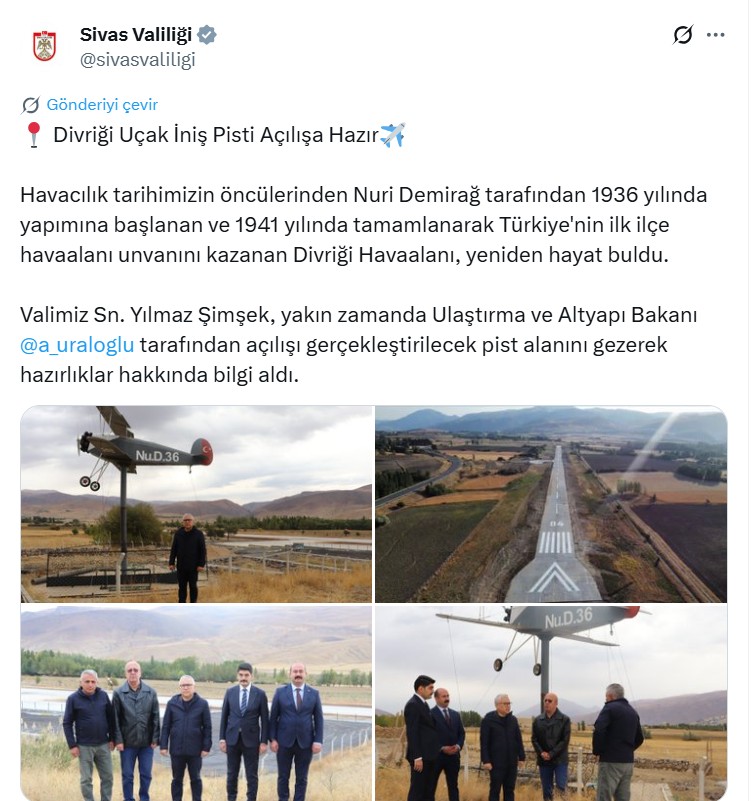Open the @a_uraloglu mention
The image size is (751, 801).
point(77,345)
